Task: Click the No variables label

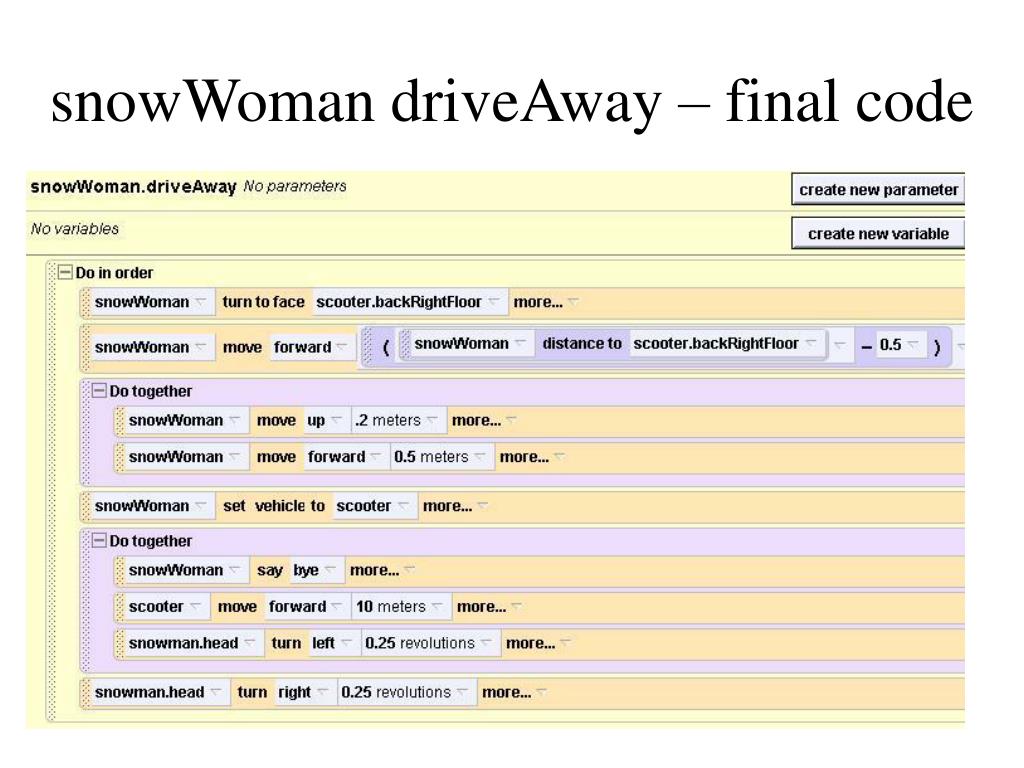Action: coord(74,229)
